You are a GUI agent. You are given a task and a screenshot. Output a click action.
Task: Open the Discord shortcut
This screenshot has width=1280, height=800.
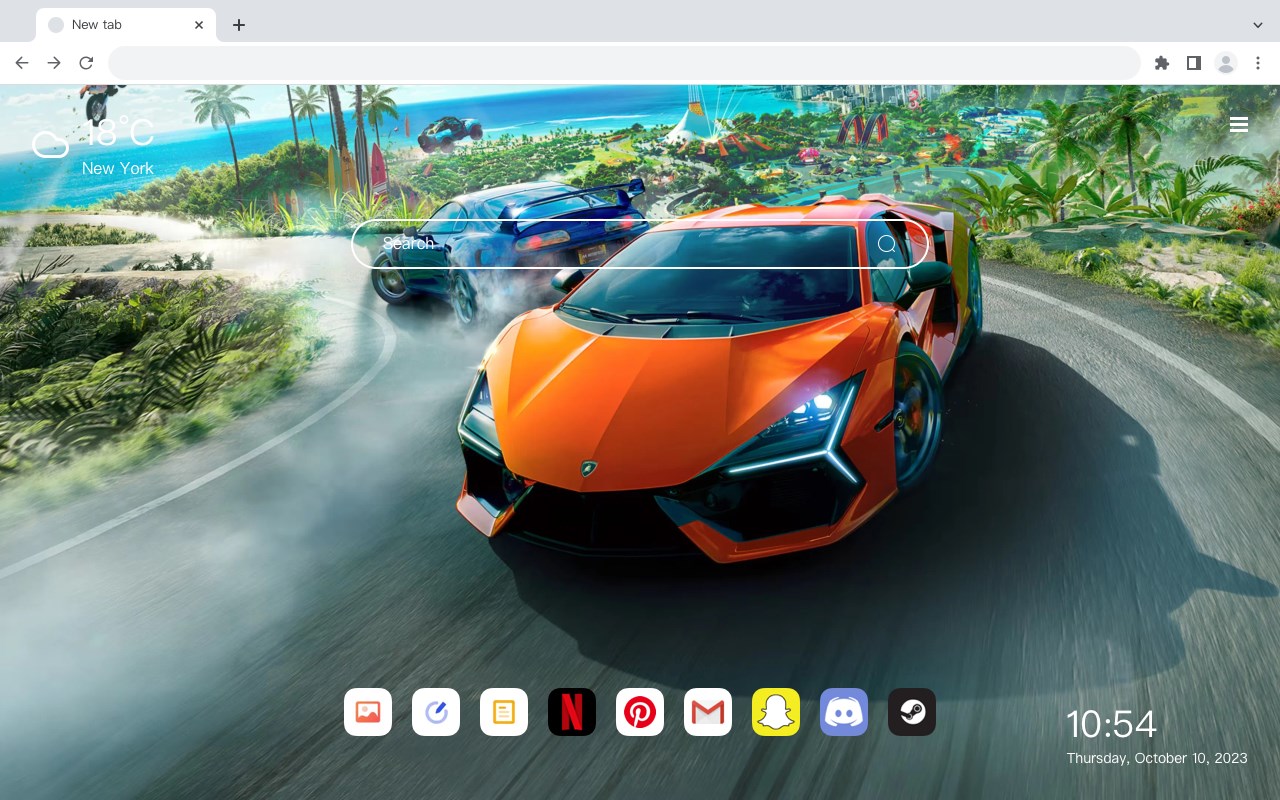[x=844, y=712]
